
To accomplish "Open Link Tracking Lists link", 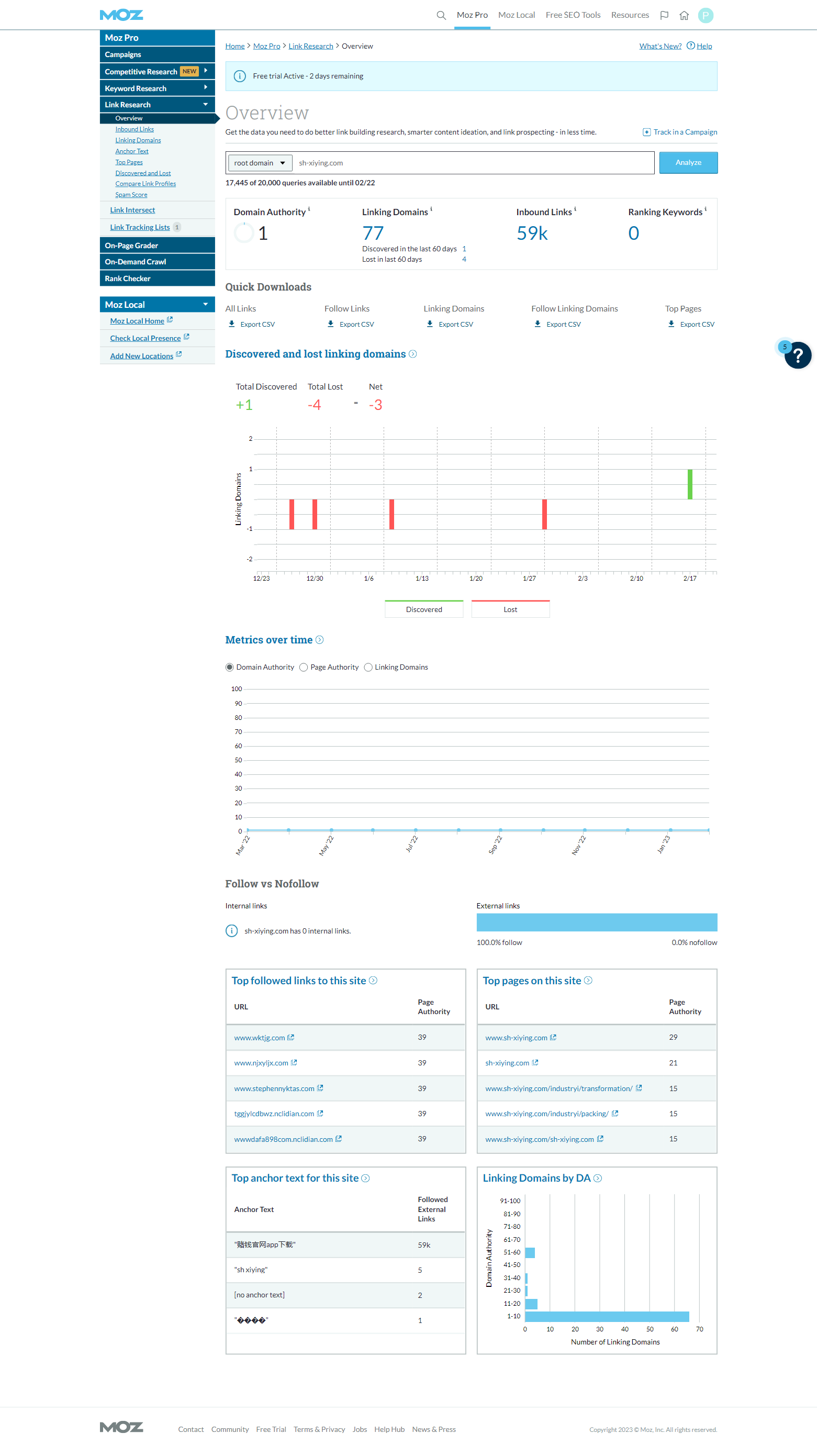I will coord(140,227).
